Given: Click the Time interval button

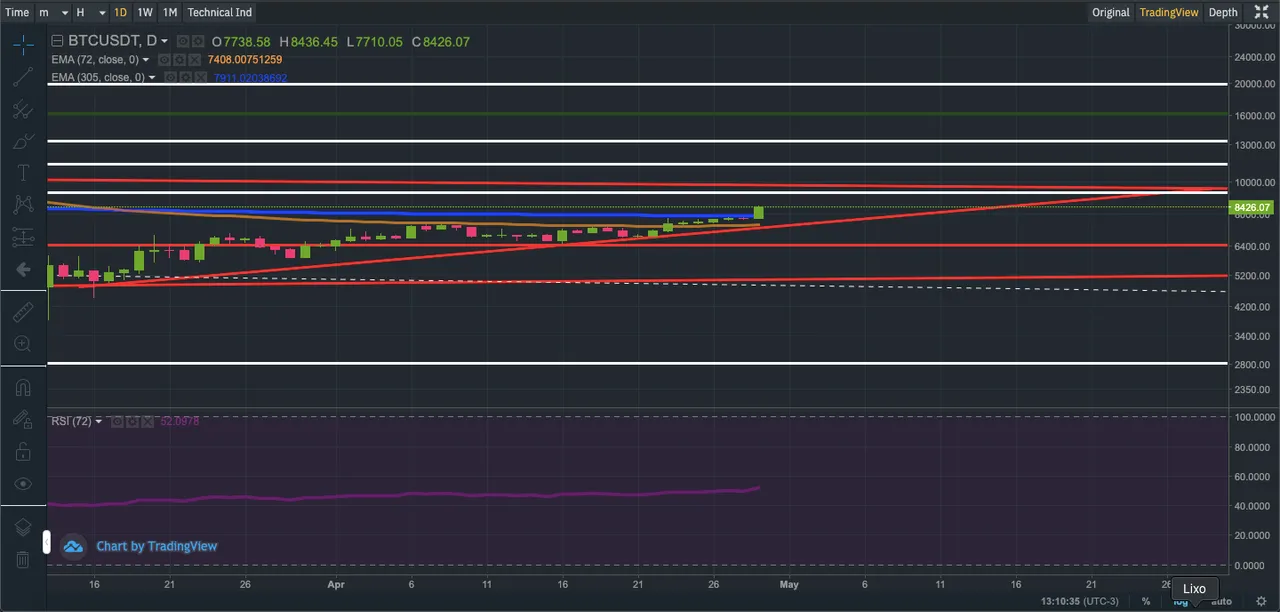Looking at the screenshot, I should pyautogui.click(x=17, y=12).
